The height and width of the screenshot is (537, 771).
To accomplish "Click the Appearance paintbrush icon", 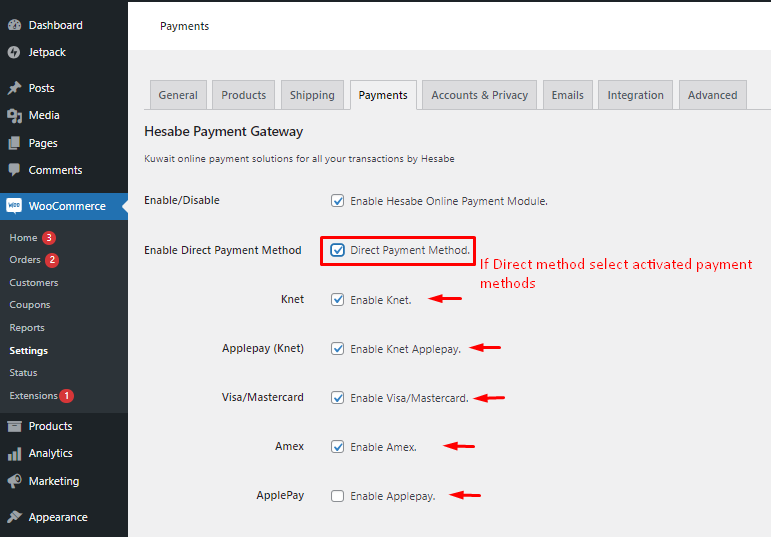I will tap(14, 517).
